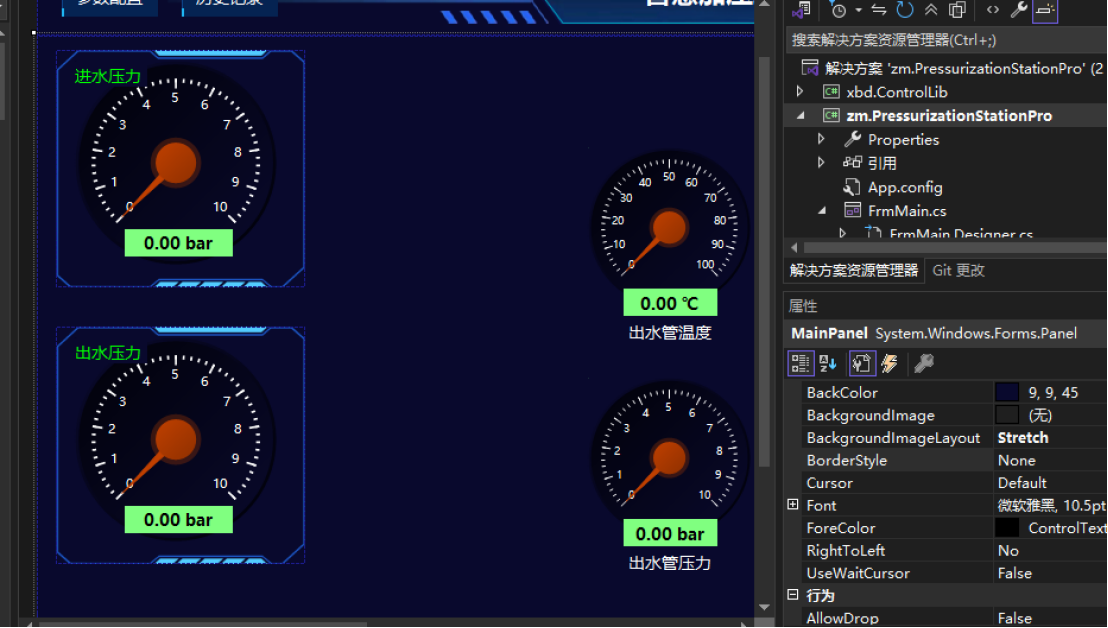The width and height of the screenshot is (1108, 628).
Task: Click the MainPanel object selector
Action: pyautogui.click(x=945, y=333)
